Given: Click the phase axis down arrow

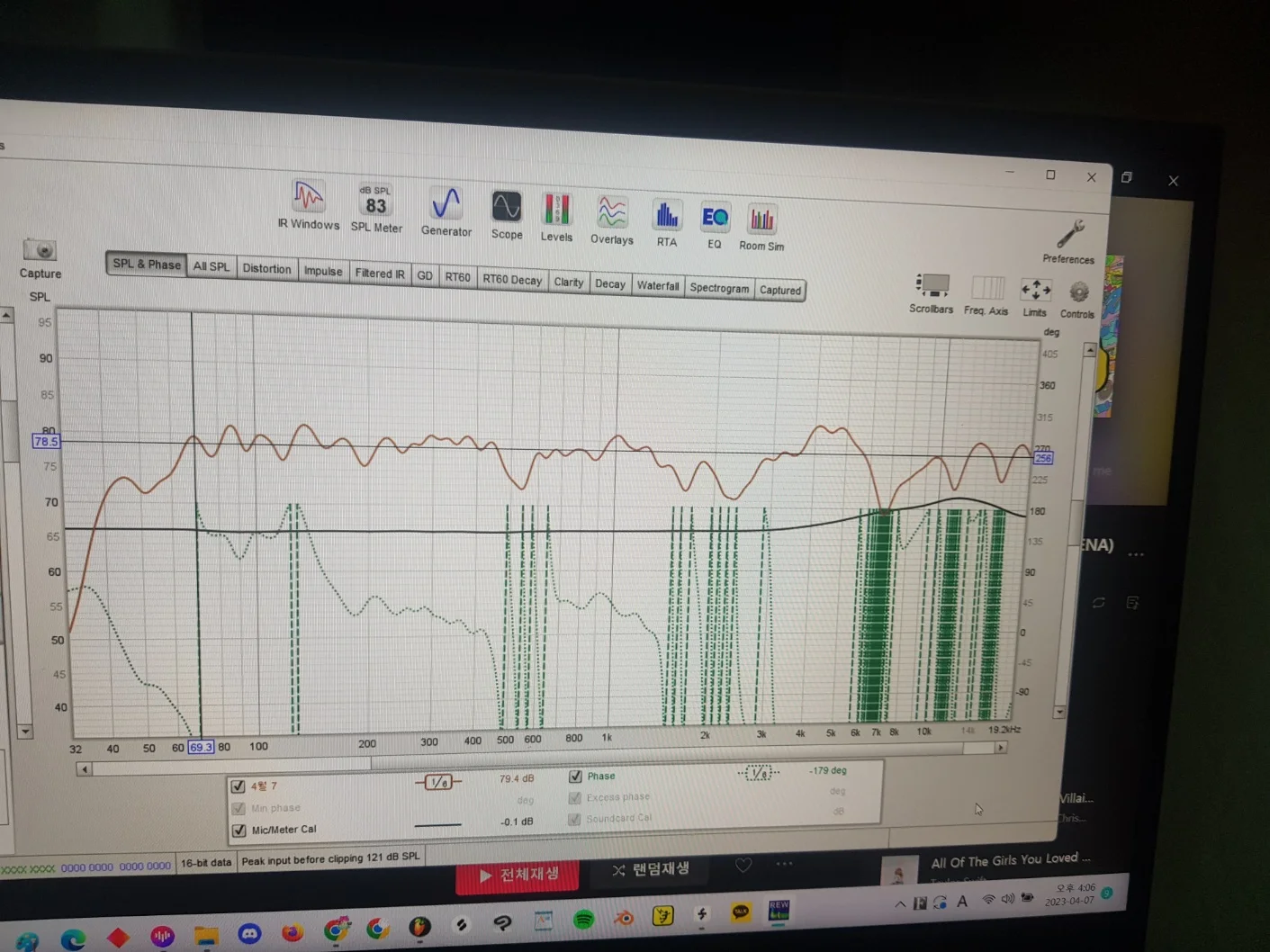Looking at the screenshot, I should pyautogui.click(x=1059, y=712).
